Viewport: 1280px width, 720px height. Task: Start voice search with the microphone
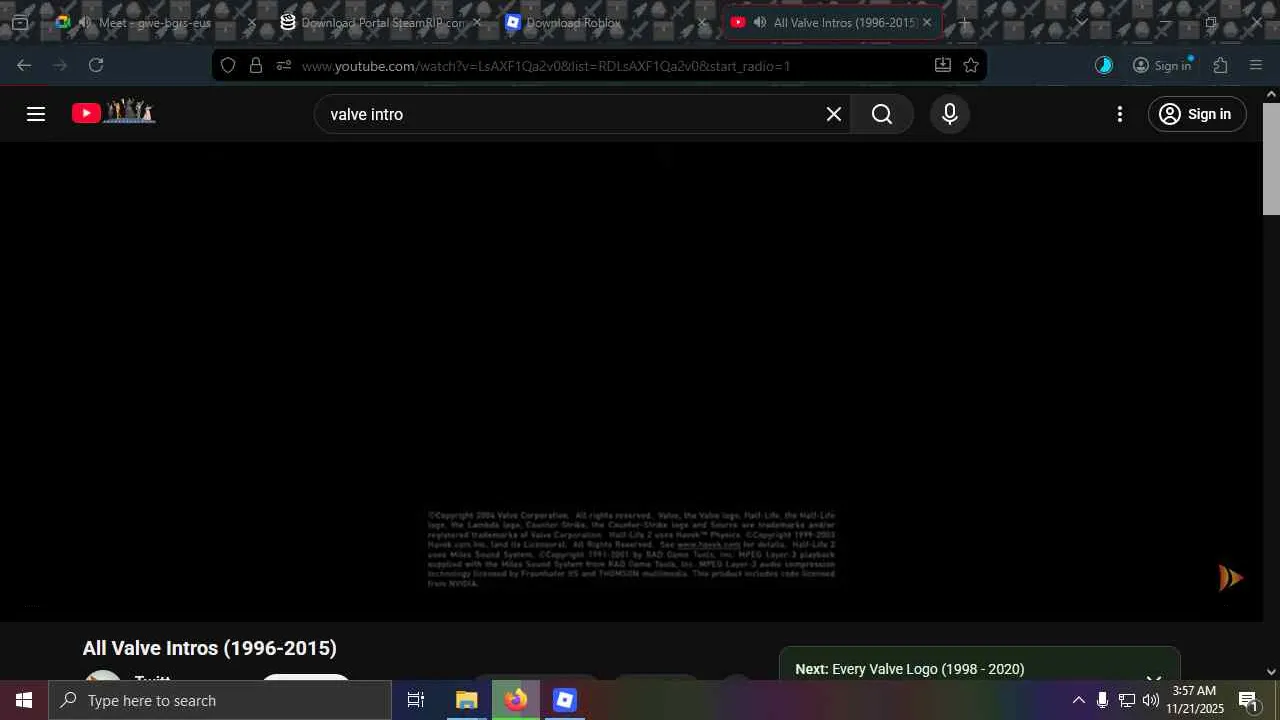point(950,114)
